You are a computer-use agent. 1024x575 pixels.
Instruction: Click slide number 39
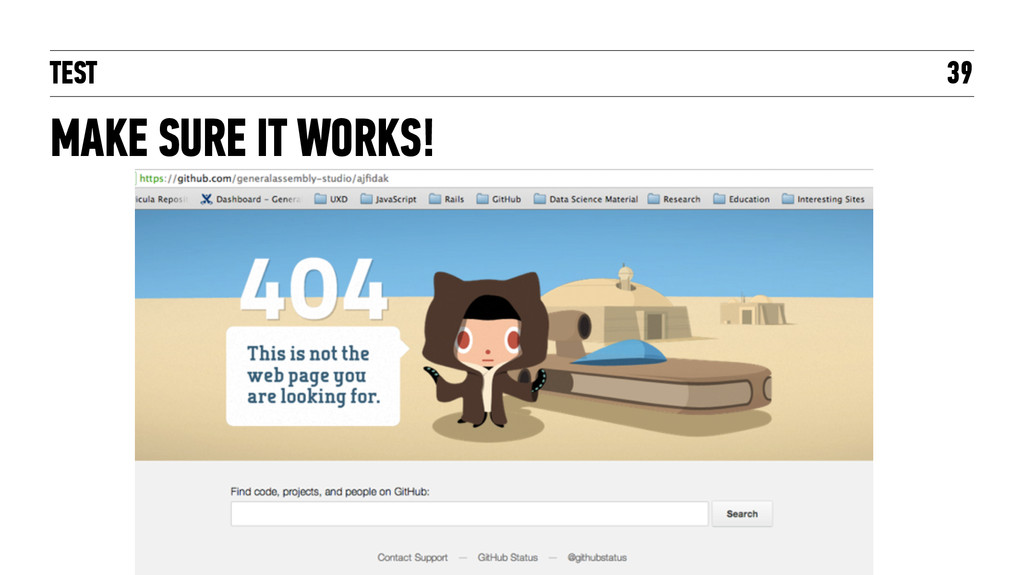point(959,73)
